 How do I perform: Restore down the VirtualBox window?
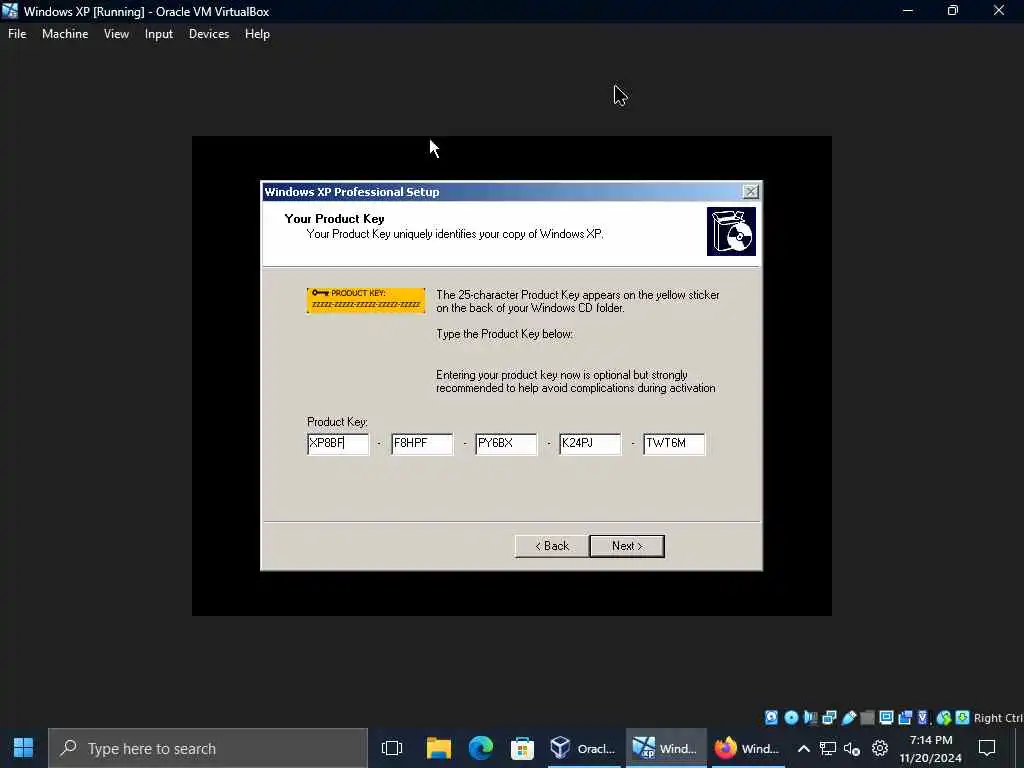pyautogui.click(x=953, y=11)
